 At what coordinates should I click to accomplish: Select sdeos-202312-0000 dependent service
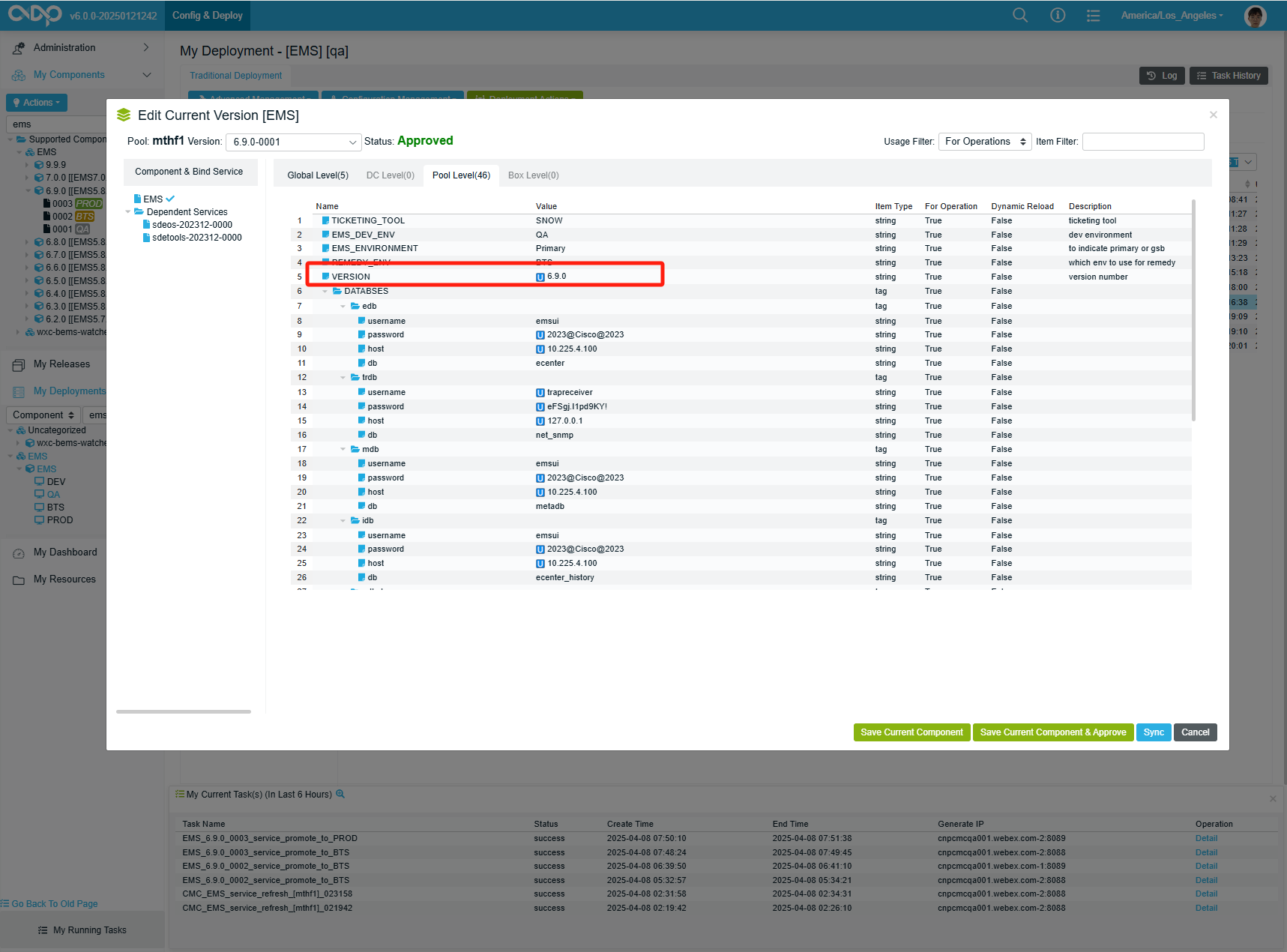pyautogui.click(x=192, y=225)
